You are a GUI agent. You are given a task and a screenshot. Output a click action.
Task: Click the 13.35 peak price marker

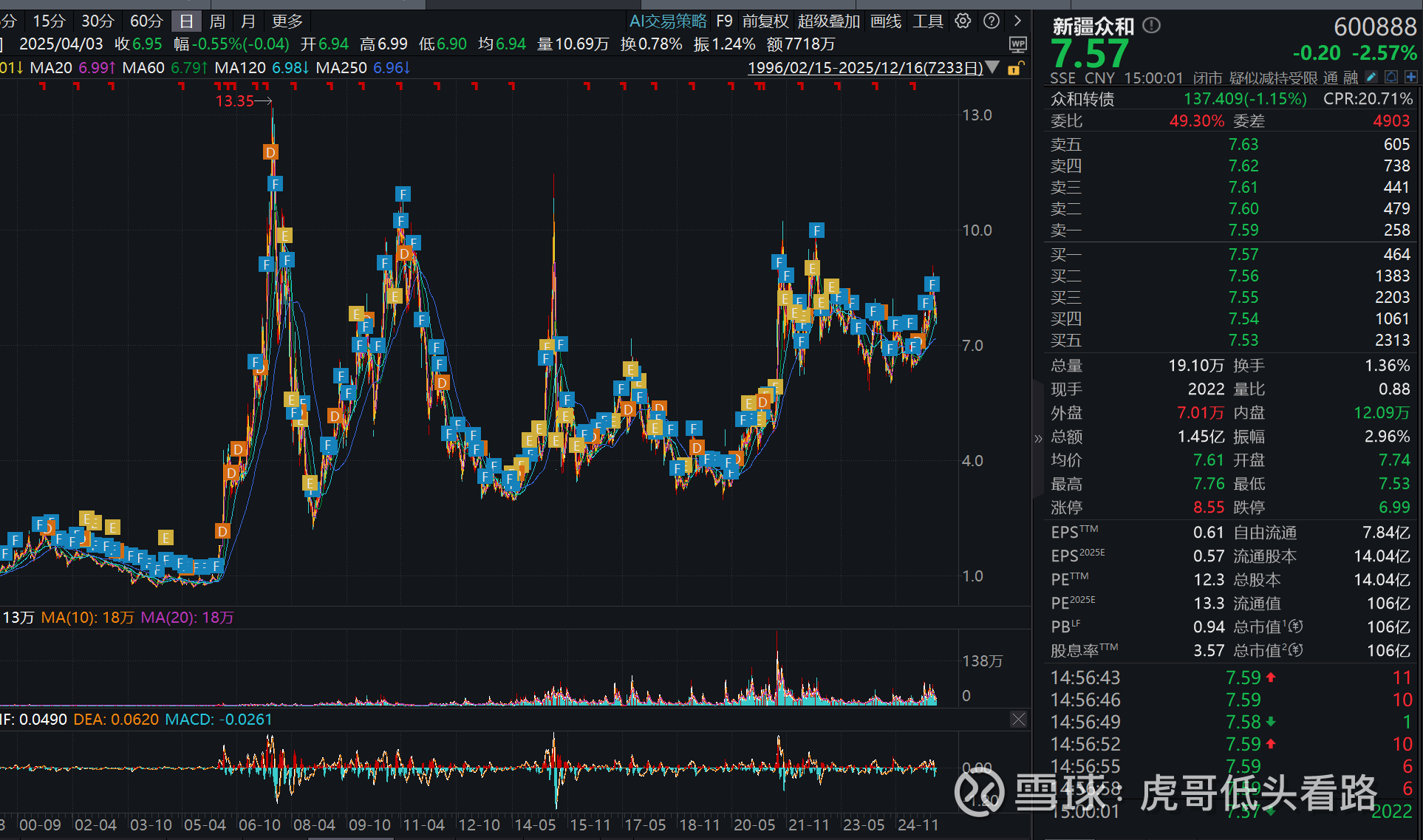235,100
